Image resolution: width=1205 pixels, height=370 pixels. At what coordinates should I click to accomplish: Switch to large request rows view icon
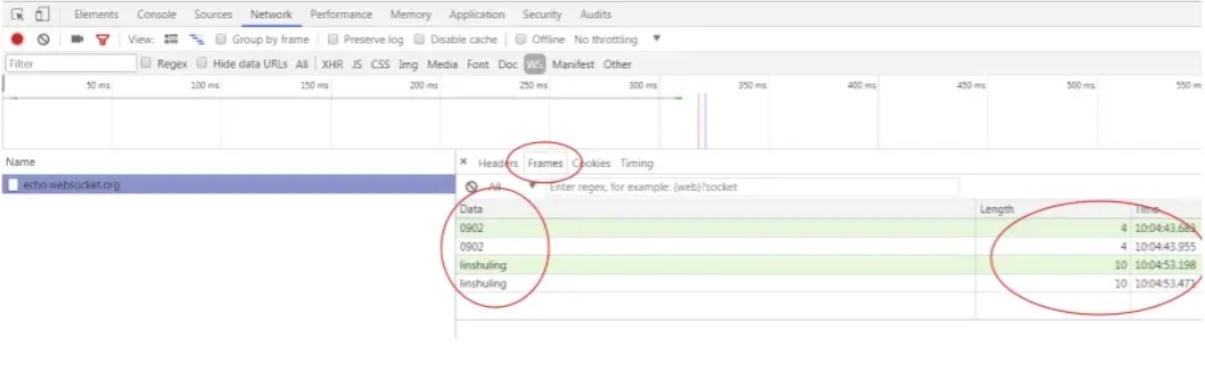click(x=171, y=39)
